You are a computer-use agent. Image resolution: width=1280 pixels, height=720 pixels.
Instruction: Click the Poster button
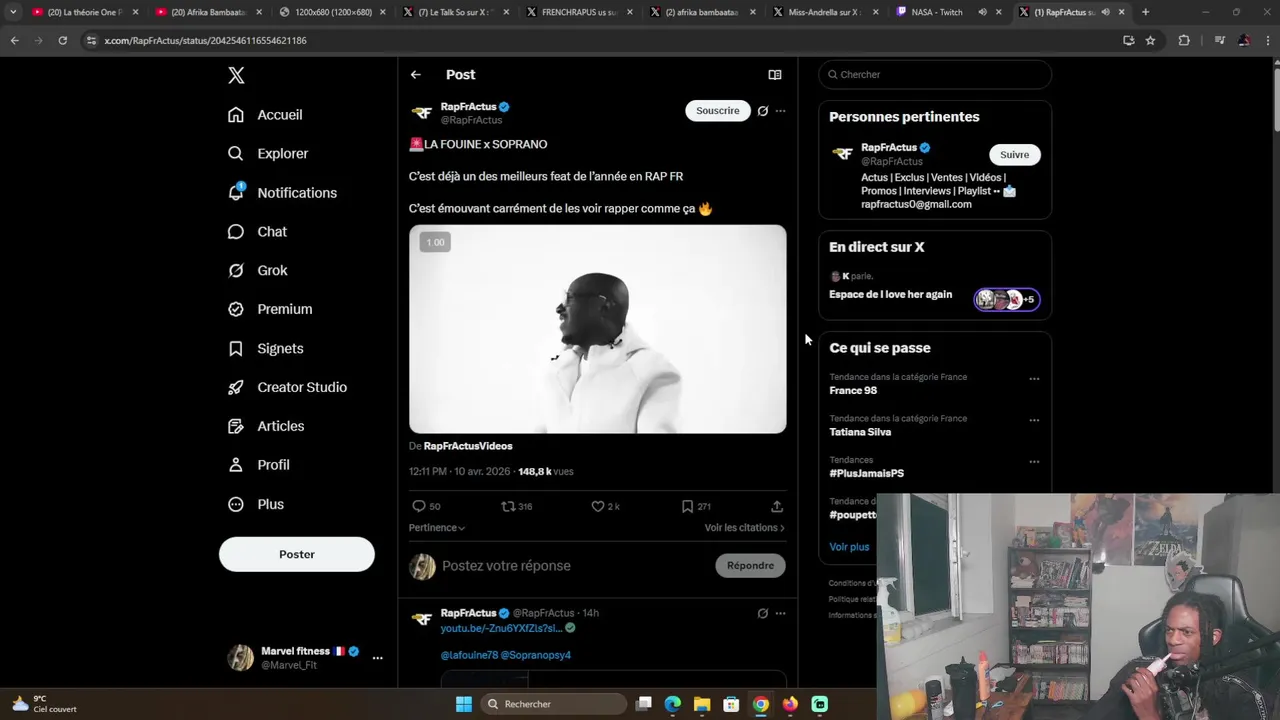297,554
